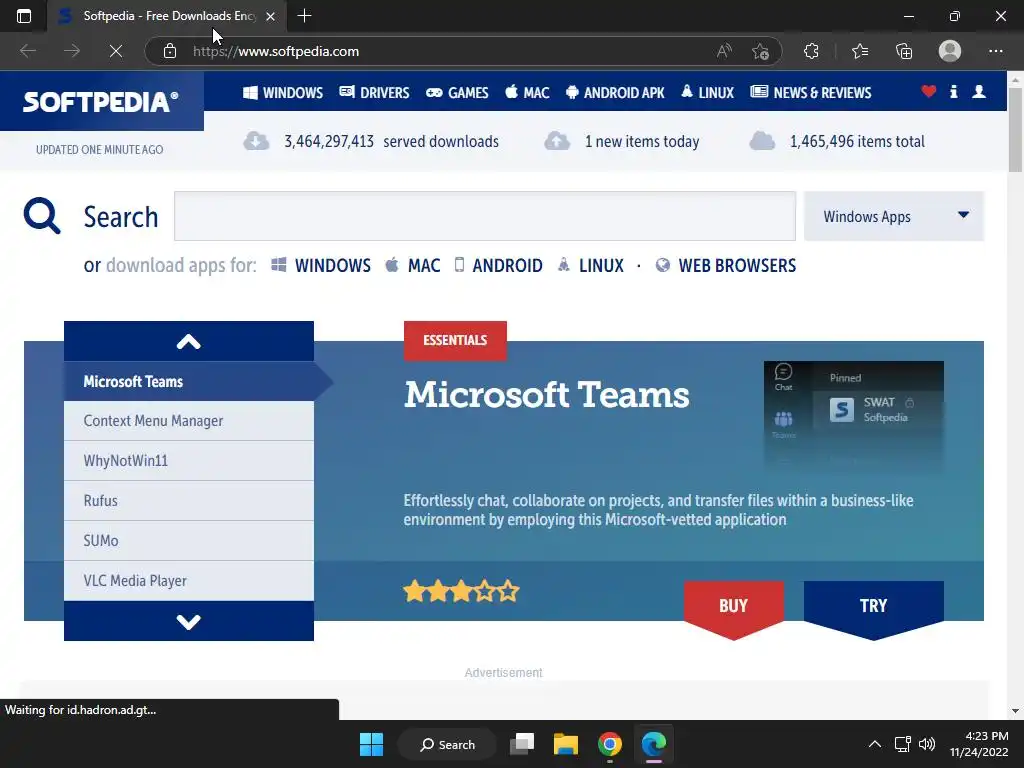Click the red BUY button
Image resolution: width=1024 pixels, height=768 pixels.
(733, 605)
